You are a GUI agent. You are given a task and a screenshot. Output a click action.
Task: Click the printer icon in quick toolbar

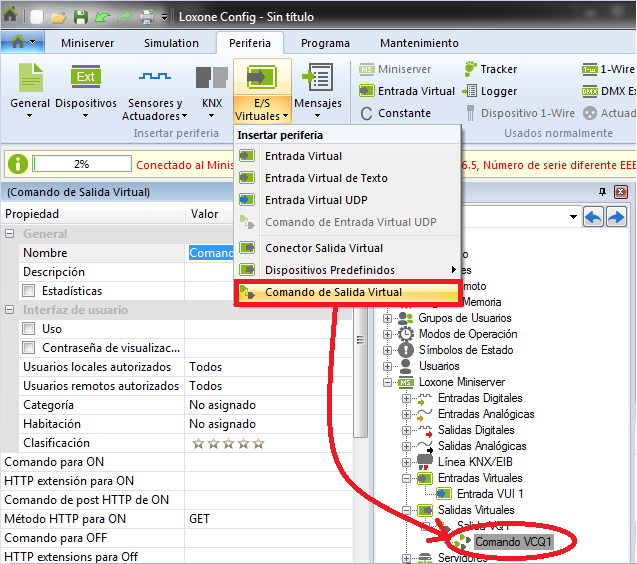tap(147, 17)
